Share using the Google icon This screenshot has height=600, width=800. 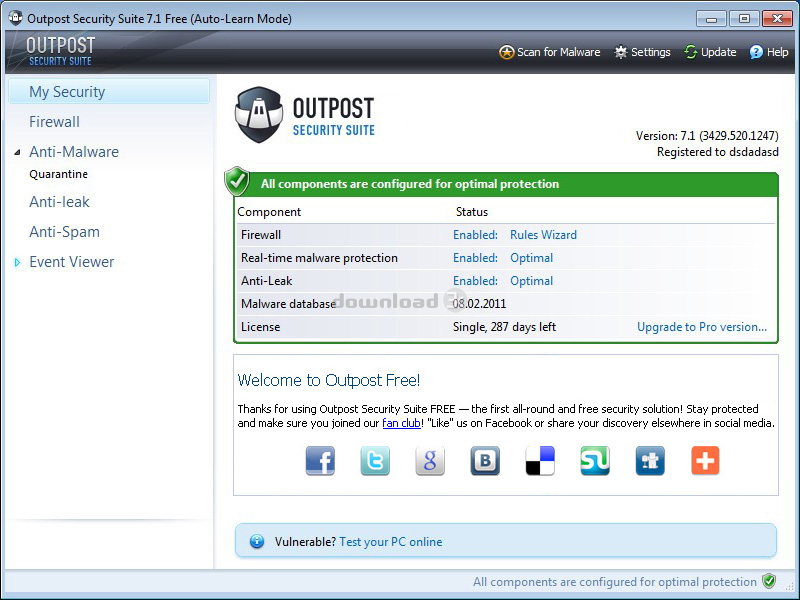point(430,461)
